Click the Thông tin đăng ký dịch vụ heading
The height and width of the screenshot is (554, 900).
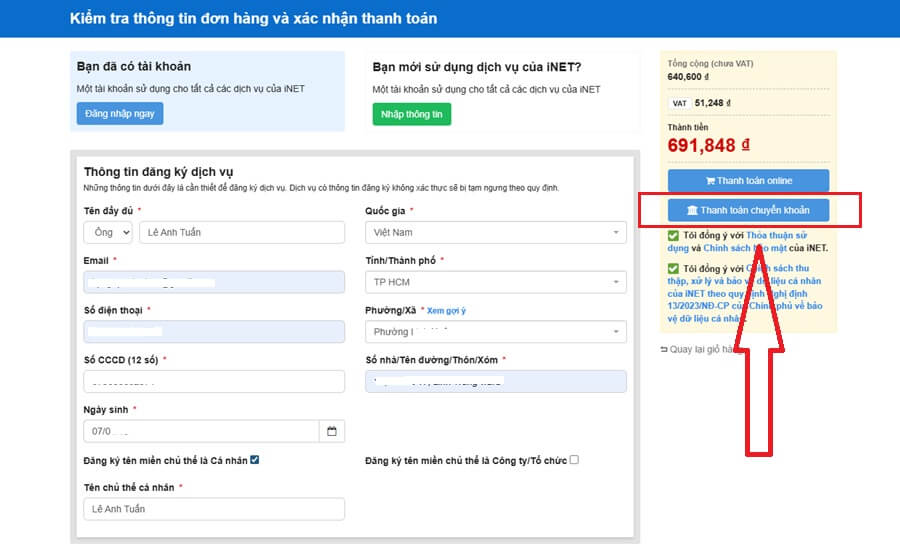(x=158, y=172)
